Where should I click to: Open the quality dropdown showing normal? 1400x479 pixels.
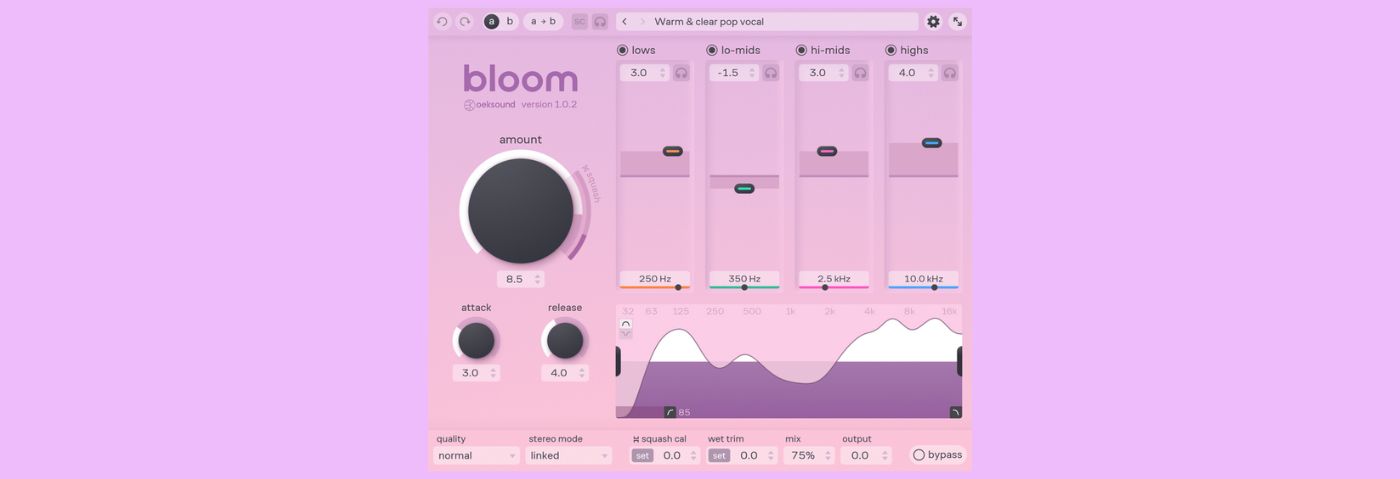pos(476,456)
